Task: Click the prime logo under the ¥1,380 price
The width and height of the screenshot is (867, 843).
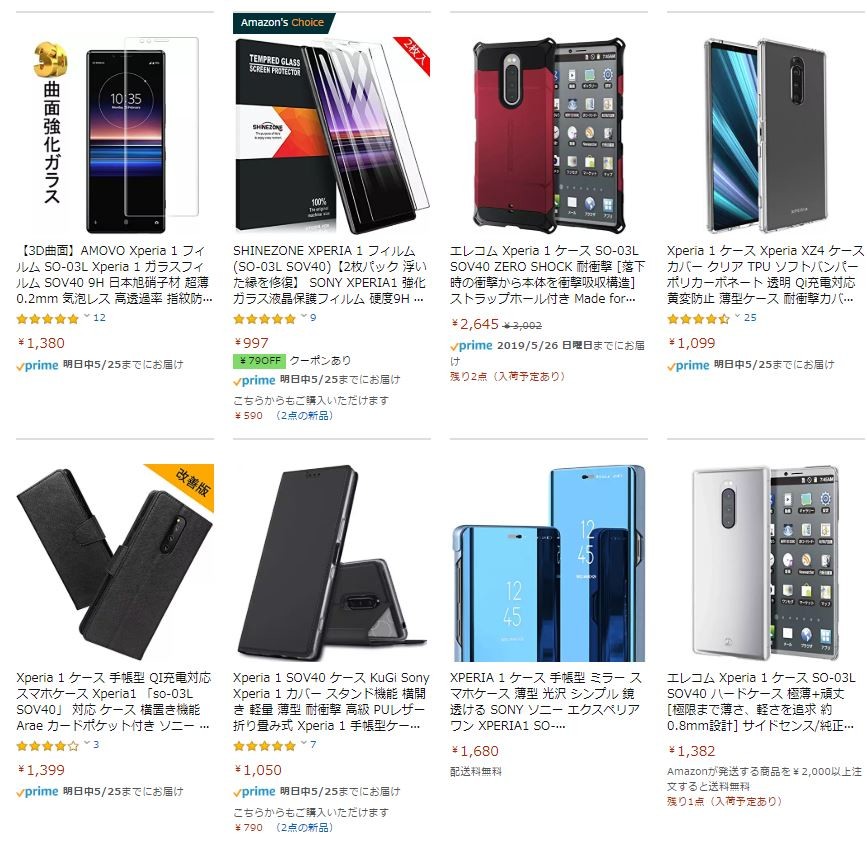Action: 37,365
